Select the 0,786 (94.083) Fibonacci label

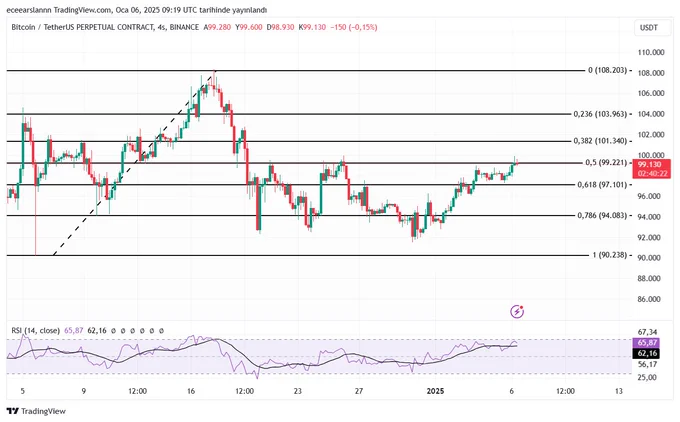click(x=602, y=216)
